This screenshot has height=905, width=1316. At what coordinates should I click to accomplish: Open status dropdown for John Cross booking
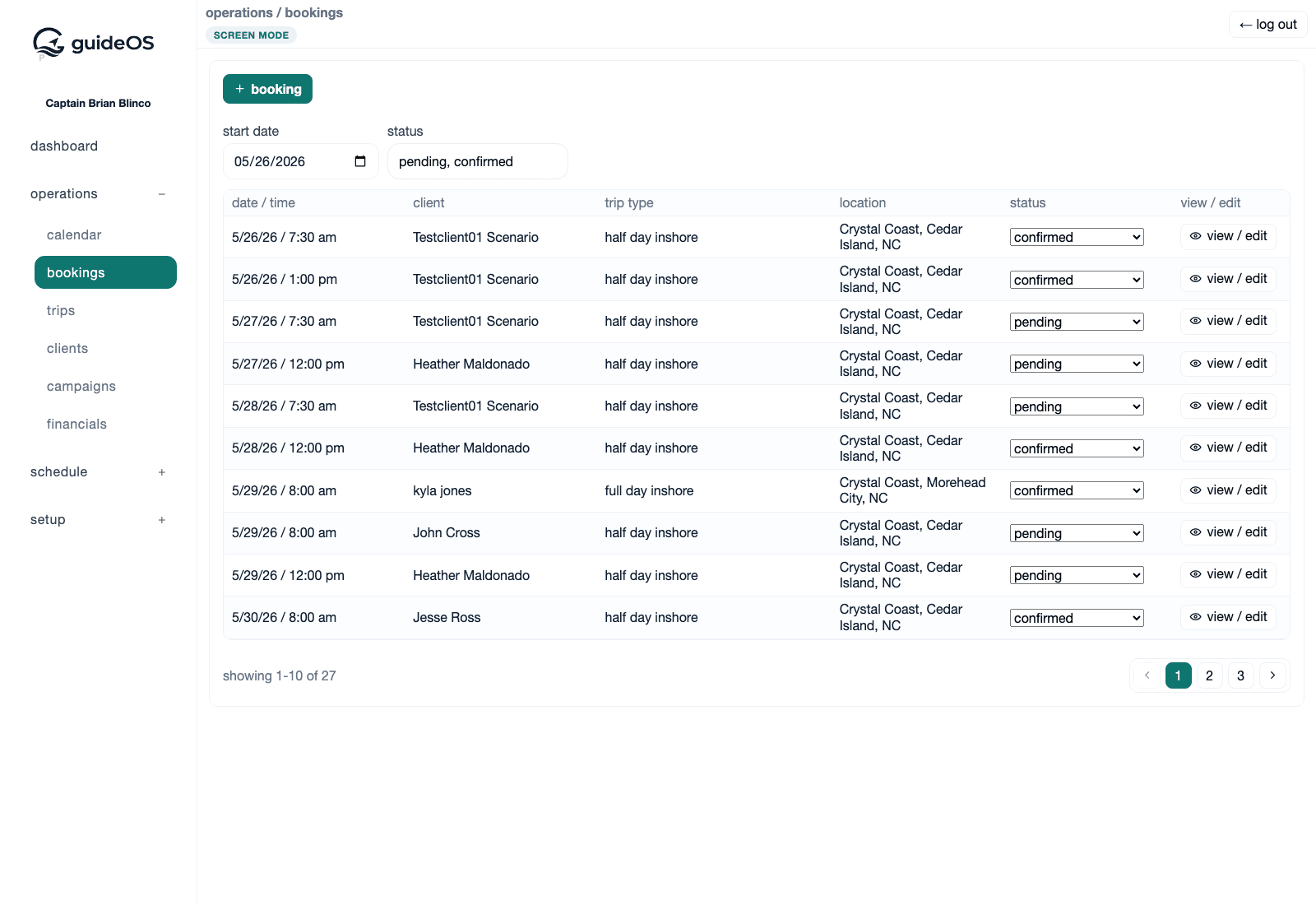1077,533
